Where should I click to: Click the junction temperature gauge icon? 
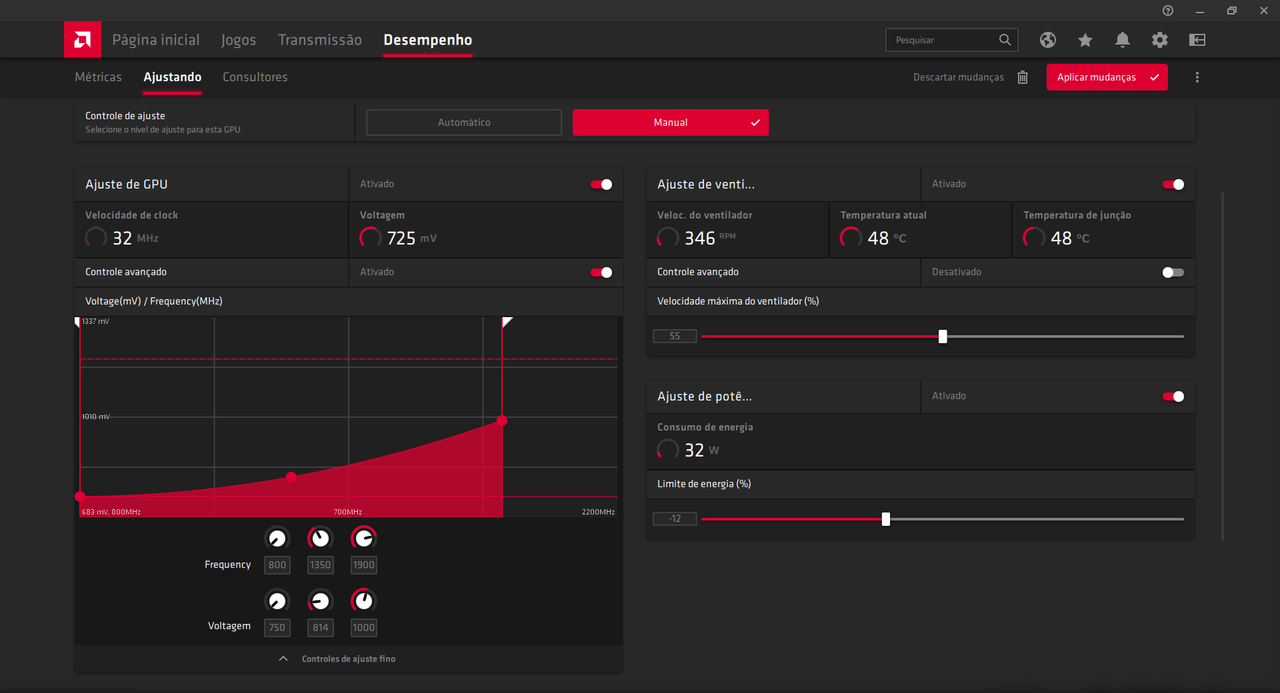[1034, 238]
